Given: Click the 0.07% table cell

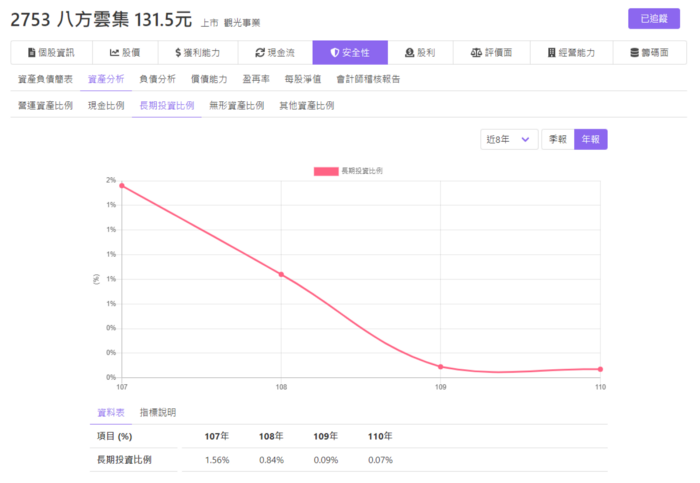Looking at the screenshot, I should (x=380, y=460).
